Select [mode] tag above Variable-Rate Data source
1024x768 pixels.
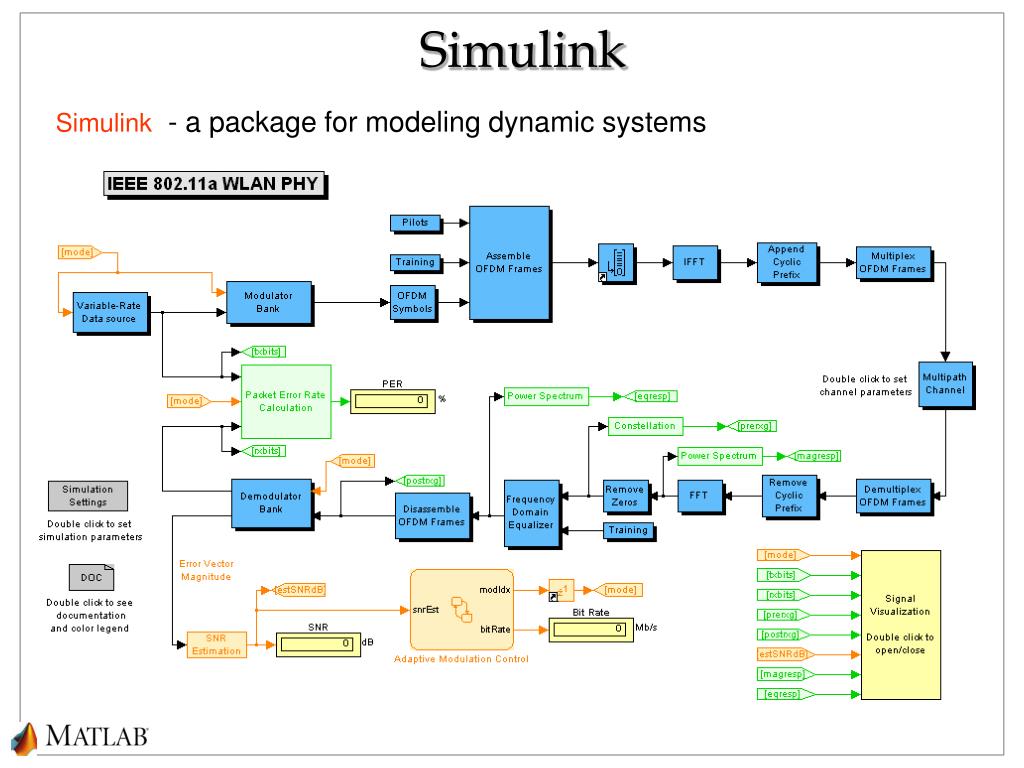(x=80, y=252)
